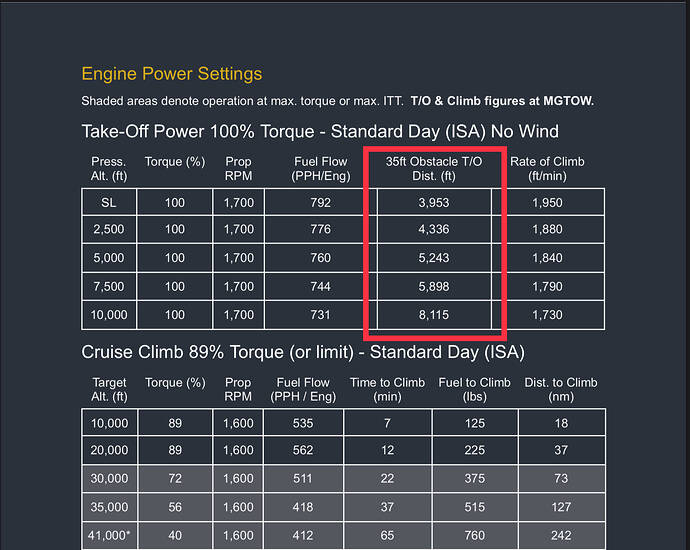Screen dimensions: 690x550
Task: Click the 1,730 rate of climb cell
Action: coord(547,315)
